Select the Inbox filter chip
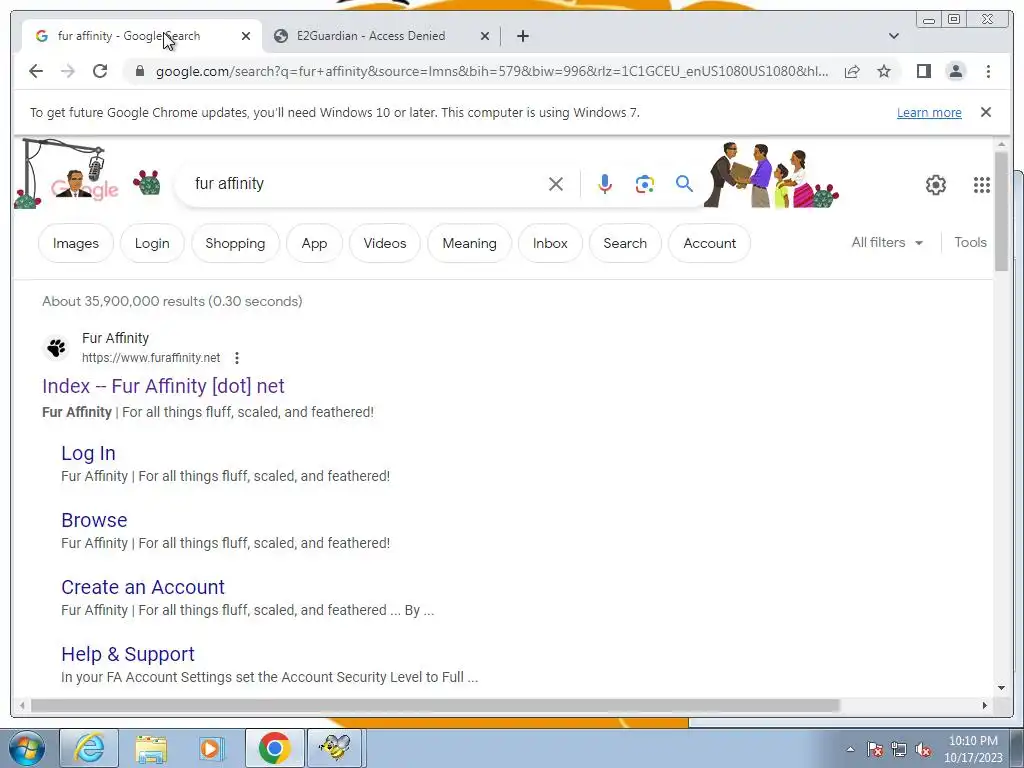This screenshot has height=768, width=1024. (550, 244)
